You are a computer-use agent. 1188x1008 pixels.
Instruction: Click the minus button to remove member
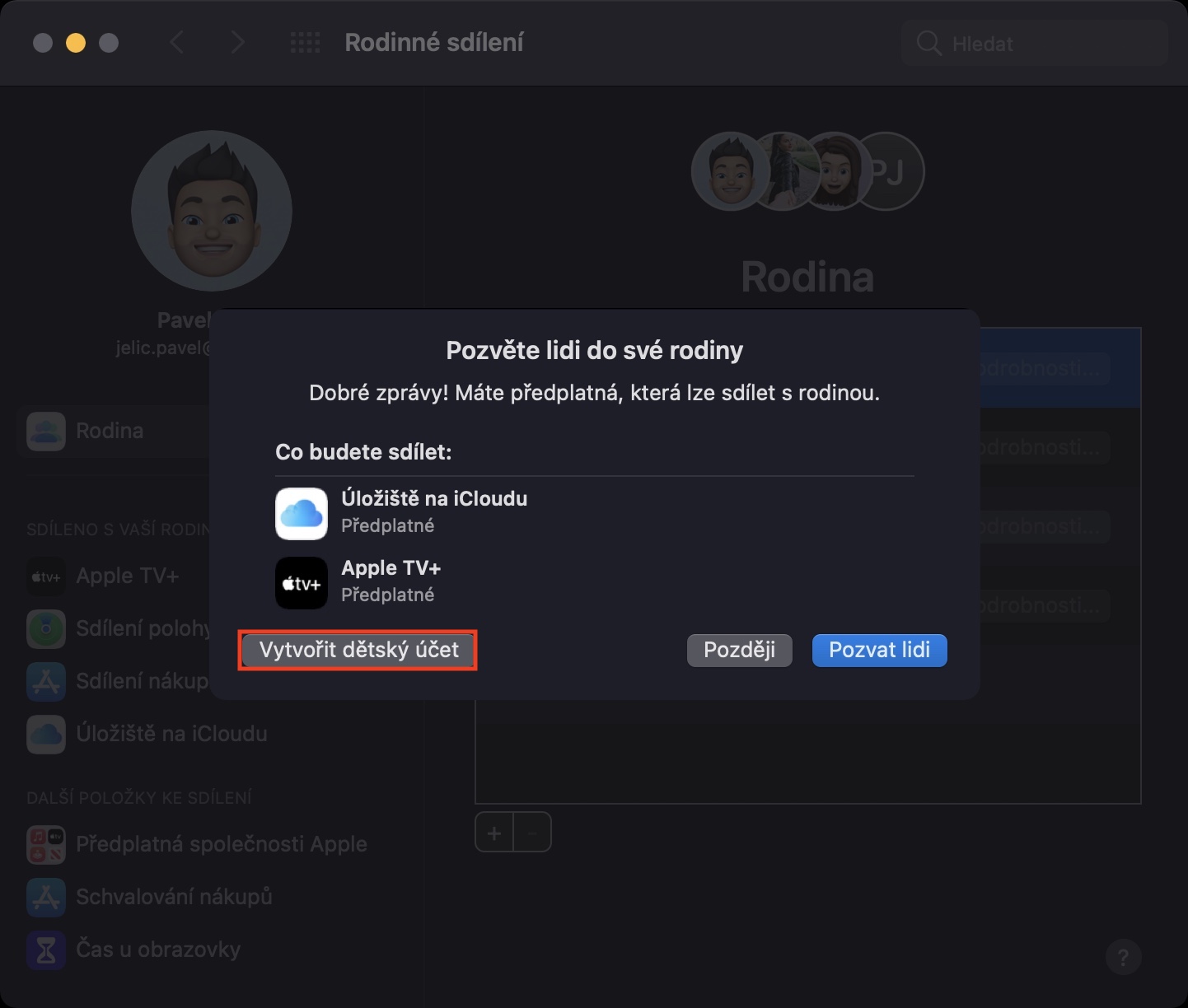click(532, 833)
